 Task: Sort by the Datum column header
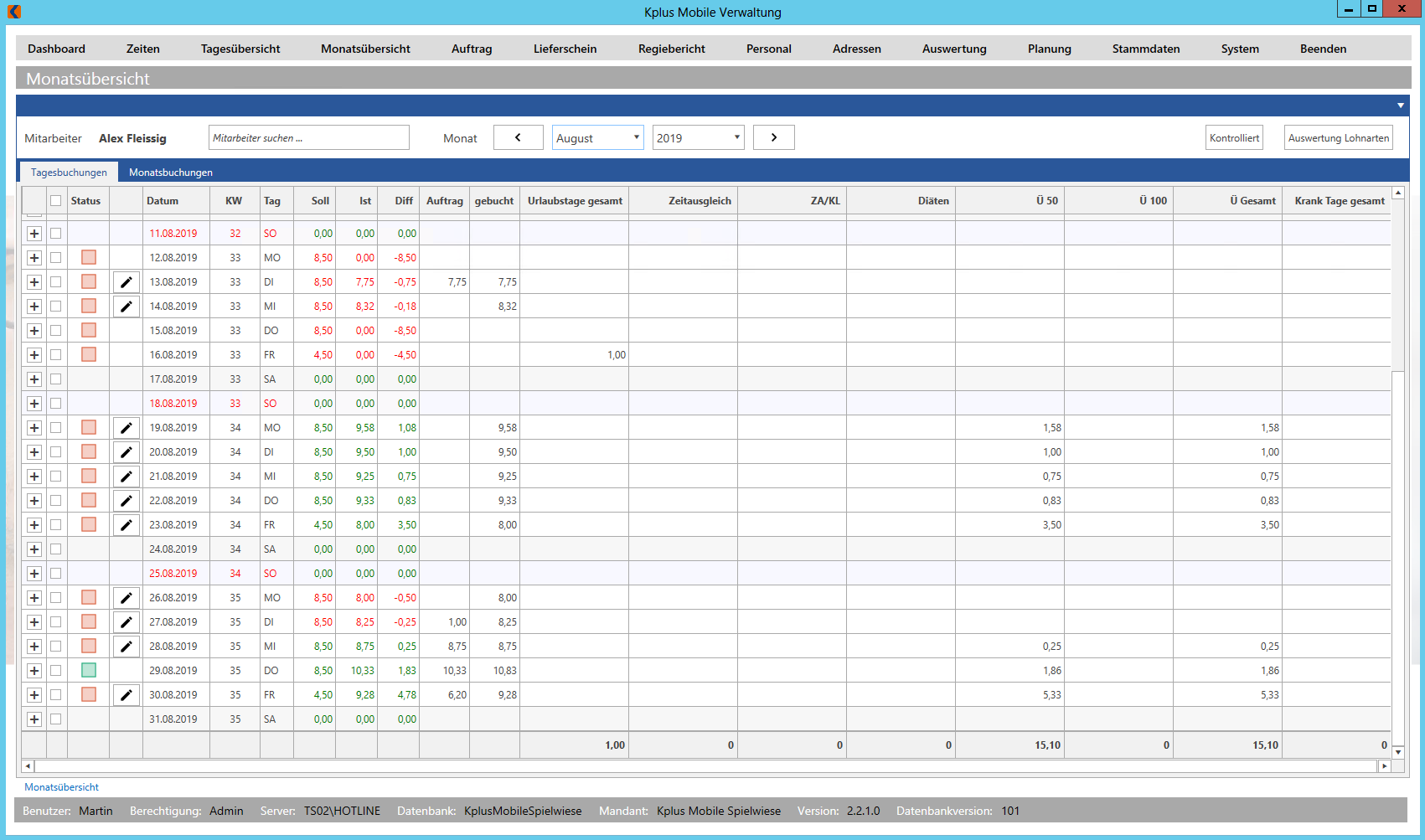[x=176, y=201]
